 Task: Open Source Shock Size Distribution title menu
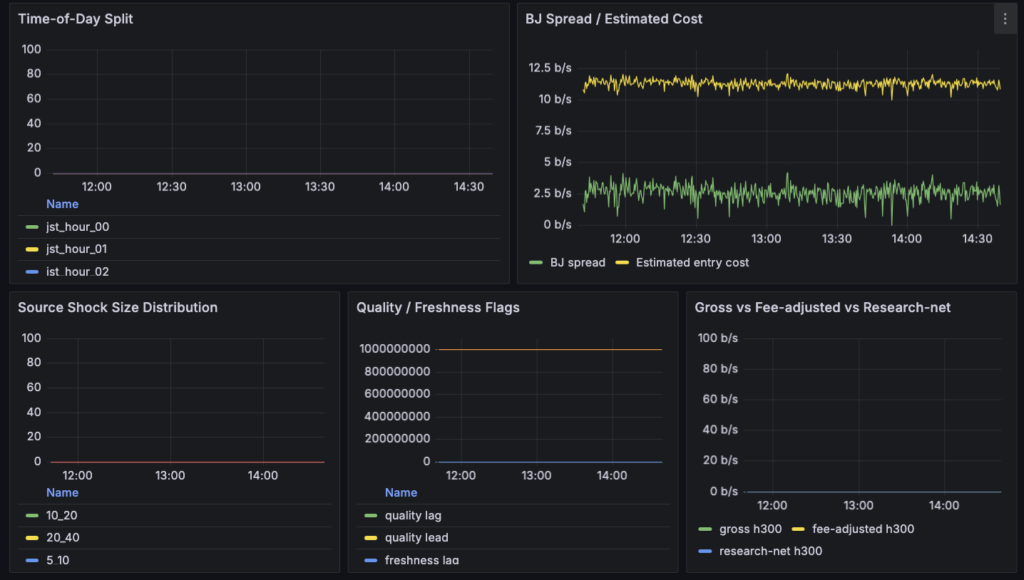[118, 307]
